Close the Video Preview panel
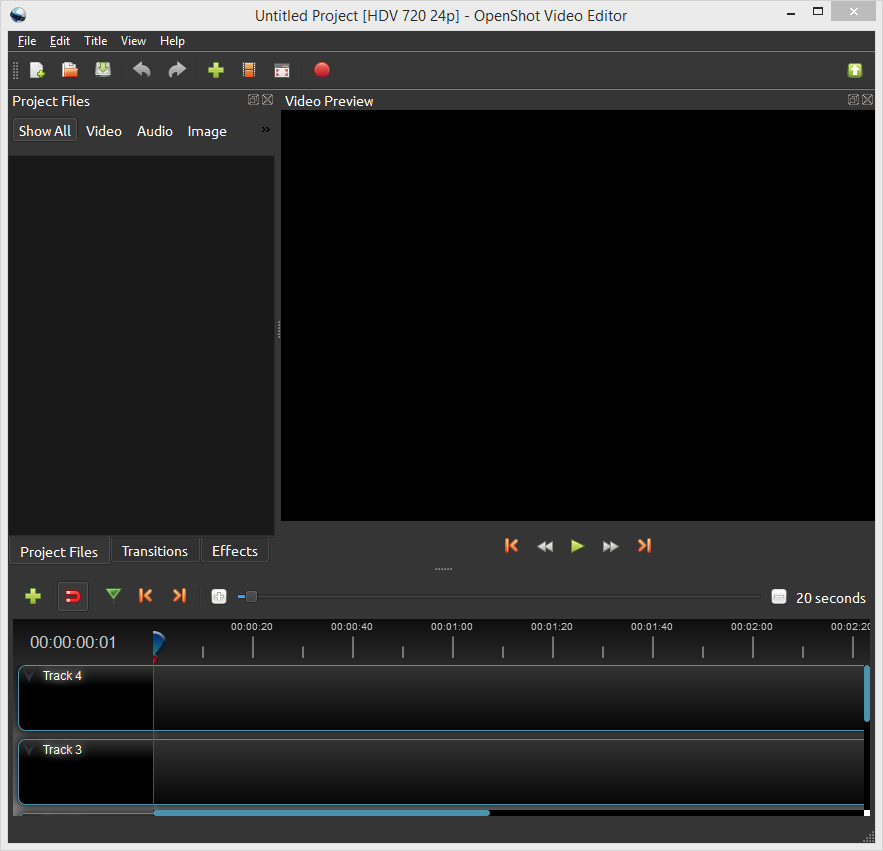Screen dimensions: 883x851 click(867, 100)
